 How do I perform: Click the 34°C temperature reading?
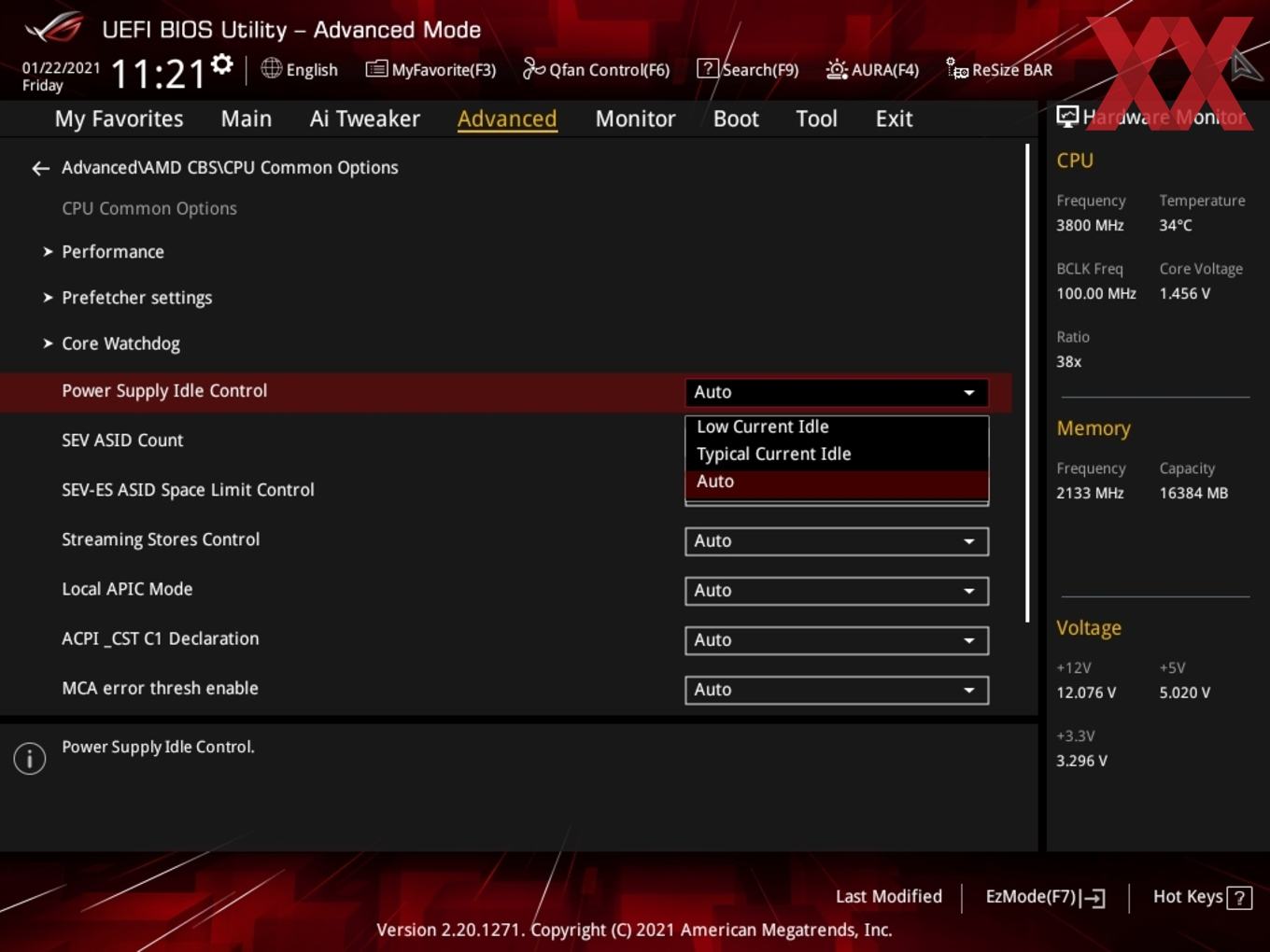(x=1176, y=225)
